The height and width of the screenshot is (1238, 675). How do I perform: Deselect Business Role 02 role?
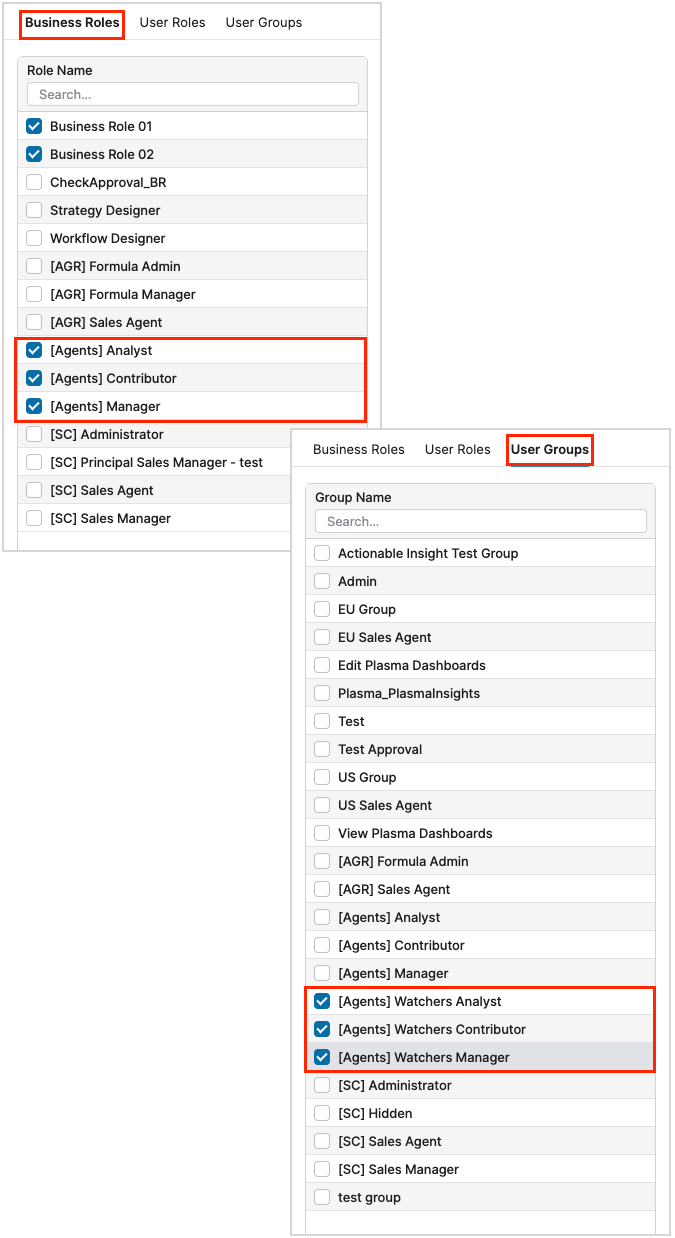34,154
